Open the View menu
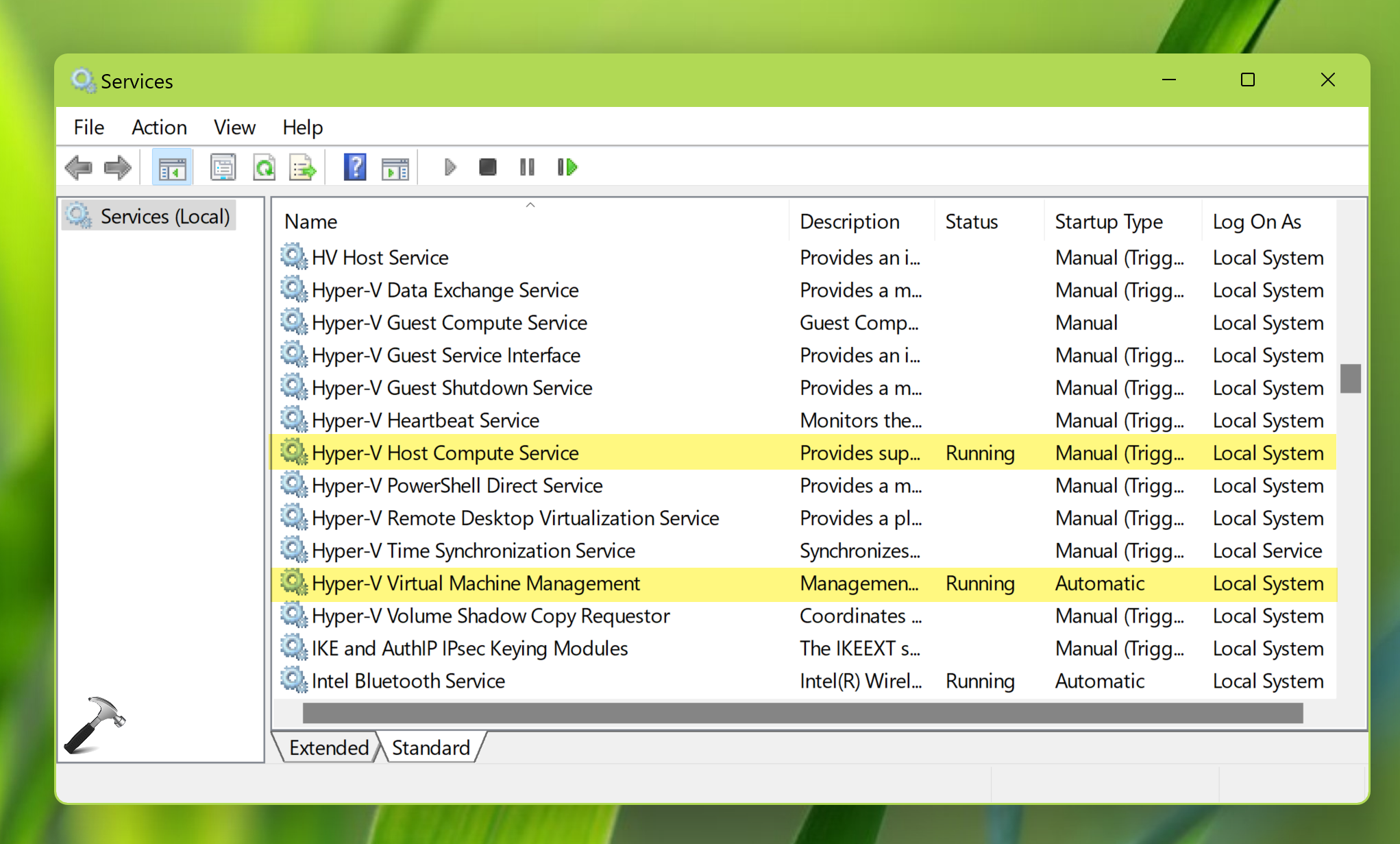Screen dimensions: 1400x844 pyautogui.click(x=234, y=128)
